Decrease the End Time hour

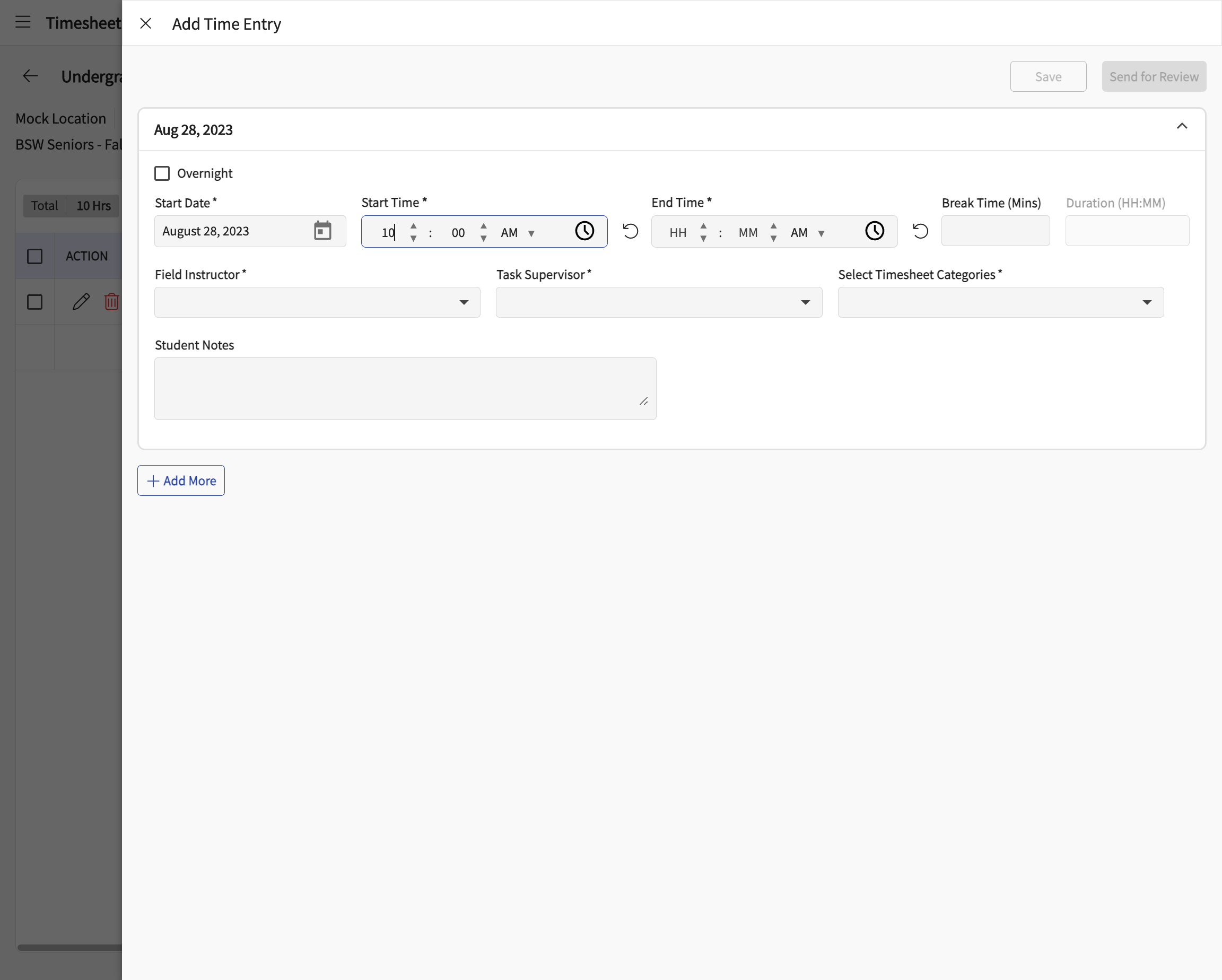pos(703,239)
